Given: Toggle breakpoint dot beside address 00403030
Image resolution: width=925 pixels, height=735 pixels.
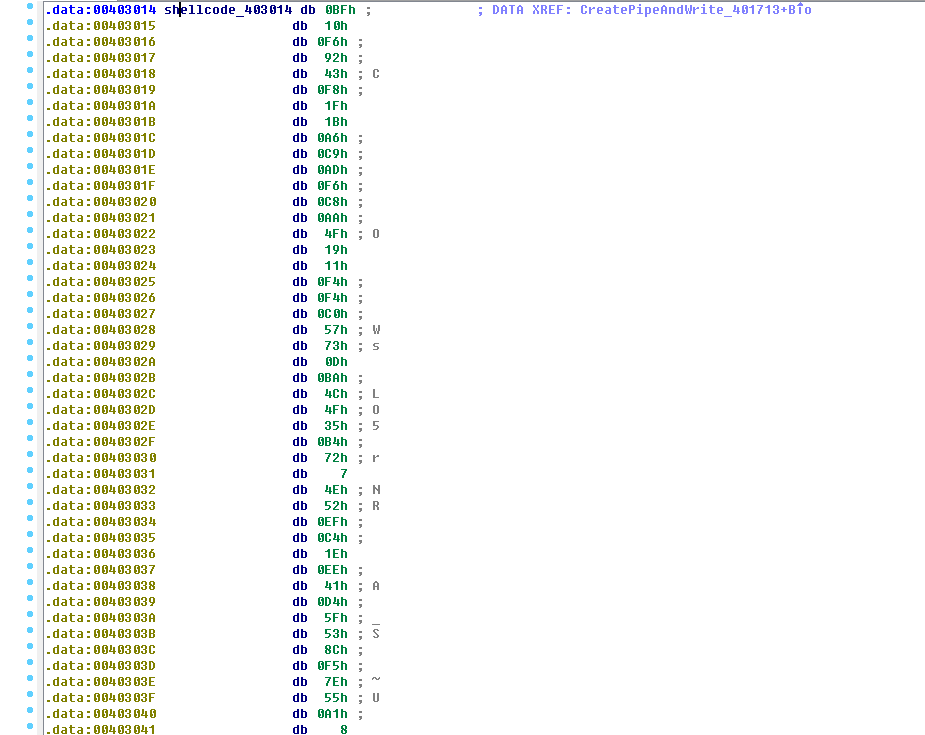Looking at the screenshot, I should [x=30, y=454].
